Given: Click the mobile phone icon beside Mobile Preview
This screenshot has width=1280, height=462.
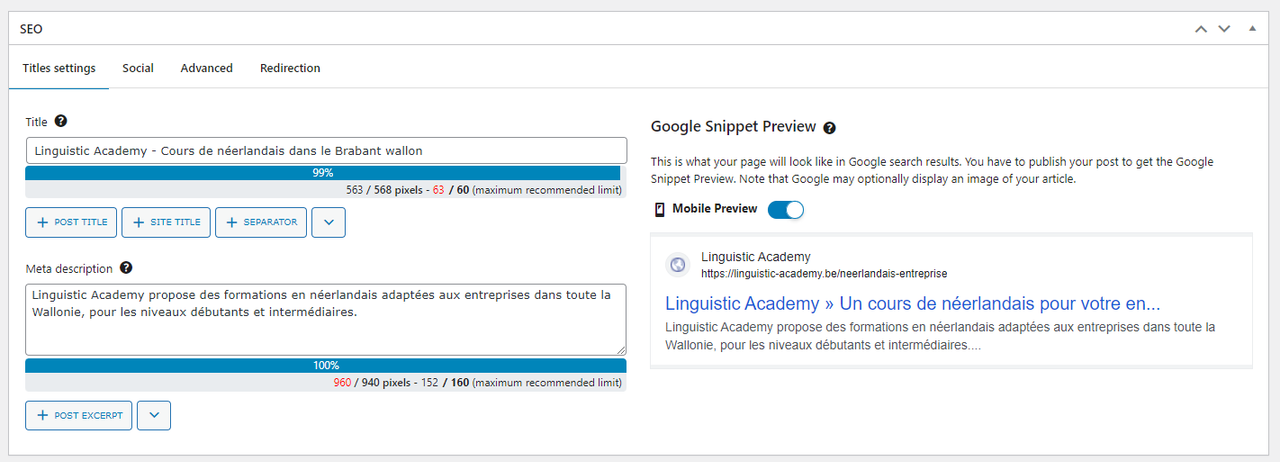Looking at the screenshot, I should [659, 209].
